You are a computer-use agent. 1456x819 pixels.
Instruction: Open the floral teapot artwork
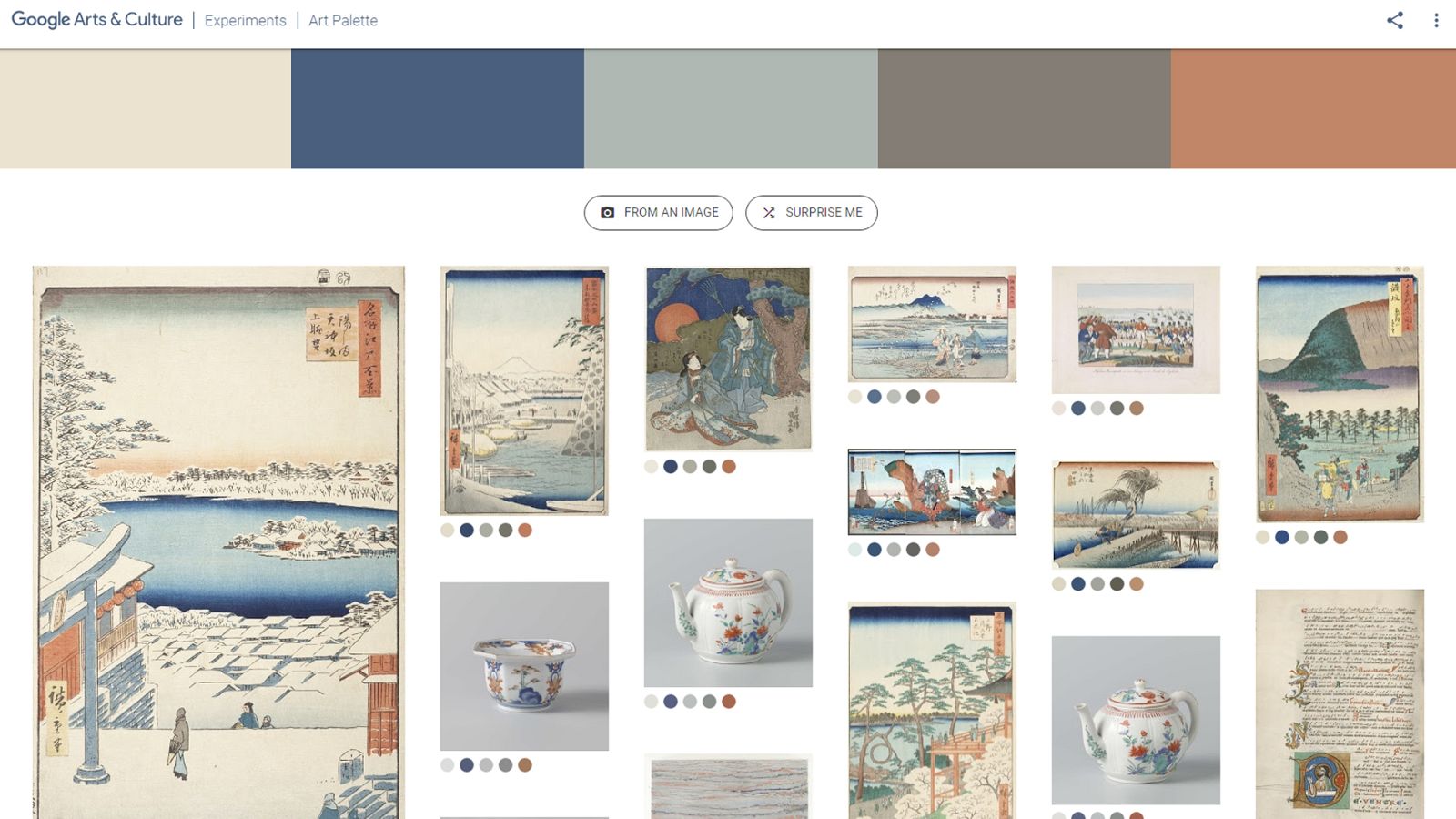pos(728,601)
